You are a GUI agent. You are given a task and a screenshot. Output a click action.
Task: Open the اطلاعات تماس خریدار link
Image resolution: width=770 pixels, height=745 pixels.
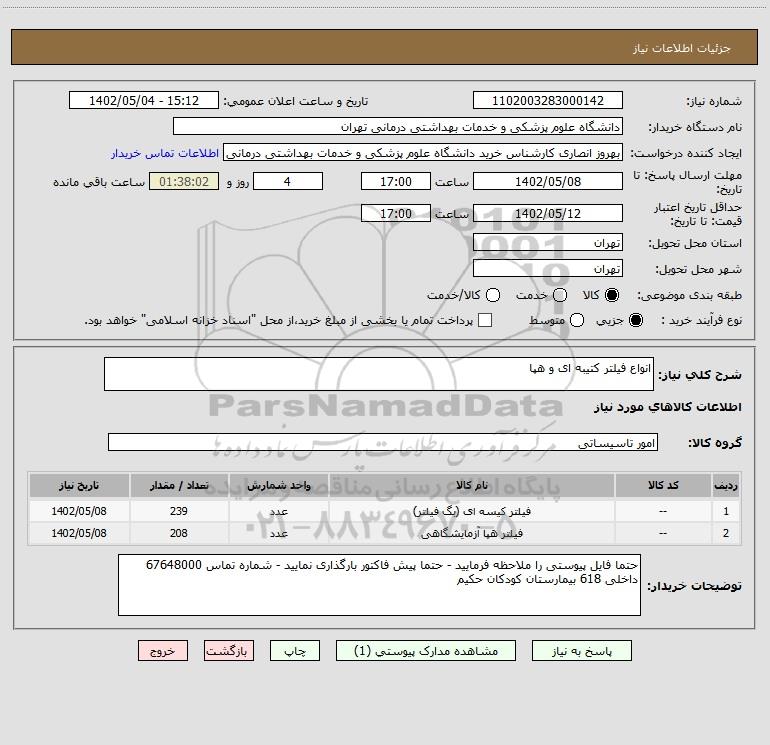(x=165, y=153)
